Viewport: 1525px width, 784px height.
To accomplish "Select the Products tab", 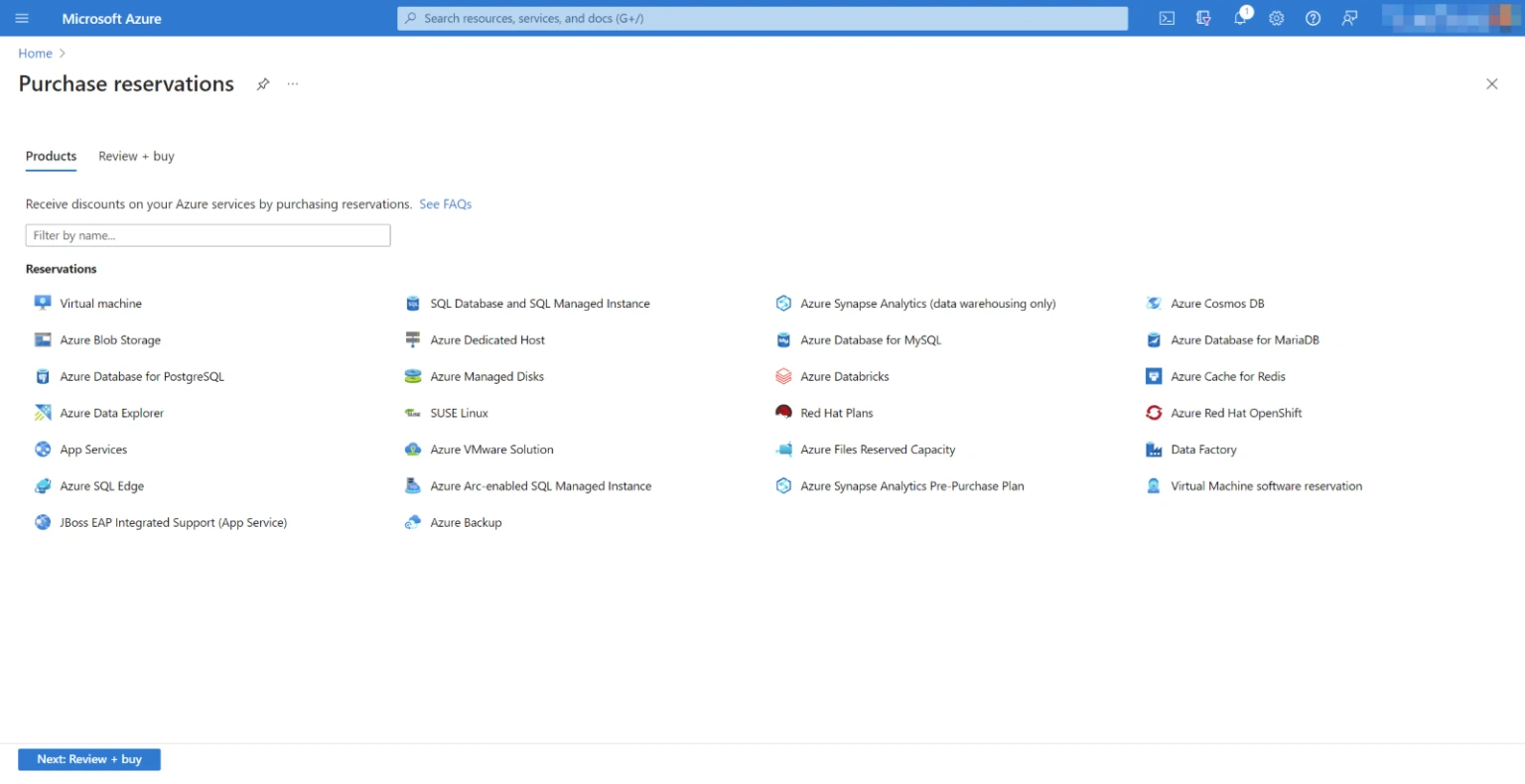I will [51, 156].
